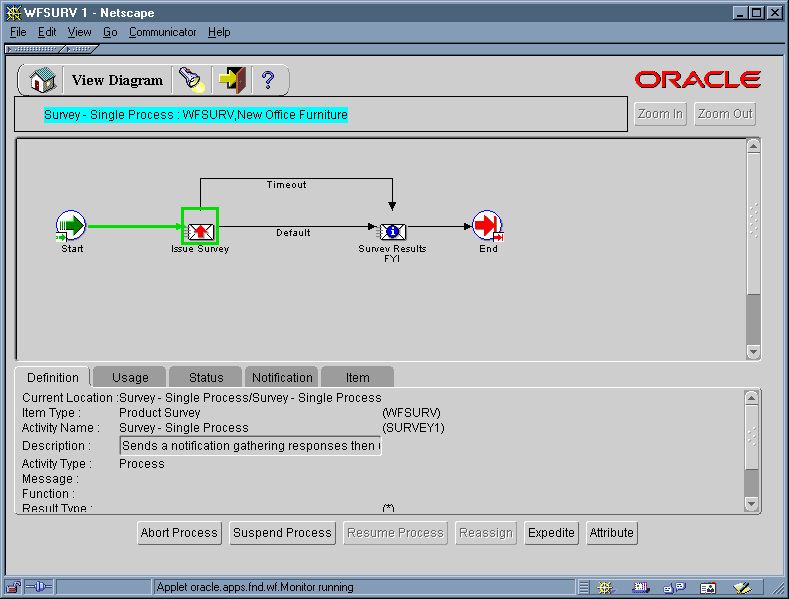Viewport: 789px width, 599px height.
Task: Click the Attribute button
Action: pyautogui.click(x=611, y=533)
